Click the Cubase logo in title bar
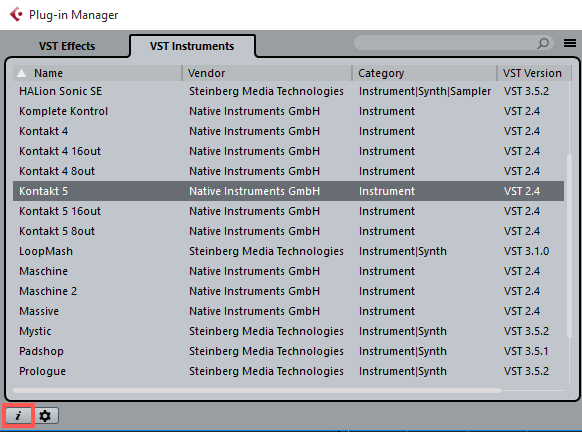The image size is (582, 432). 16,14
